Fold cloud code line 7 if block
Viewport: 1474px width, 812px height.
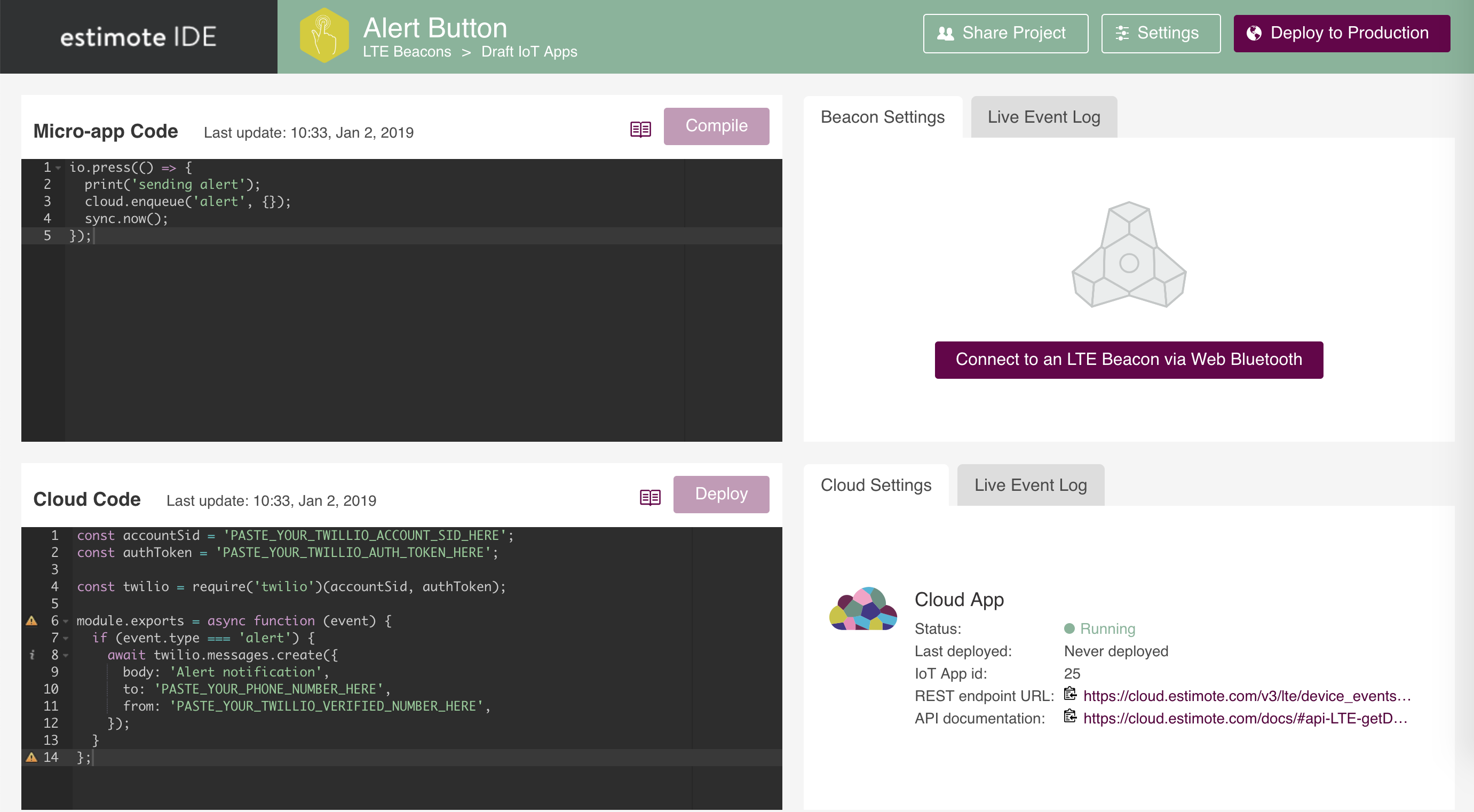pyautogui.click(x=66, y=638)
